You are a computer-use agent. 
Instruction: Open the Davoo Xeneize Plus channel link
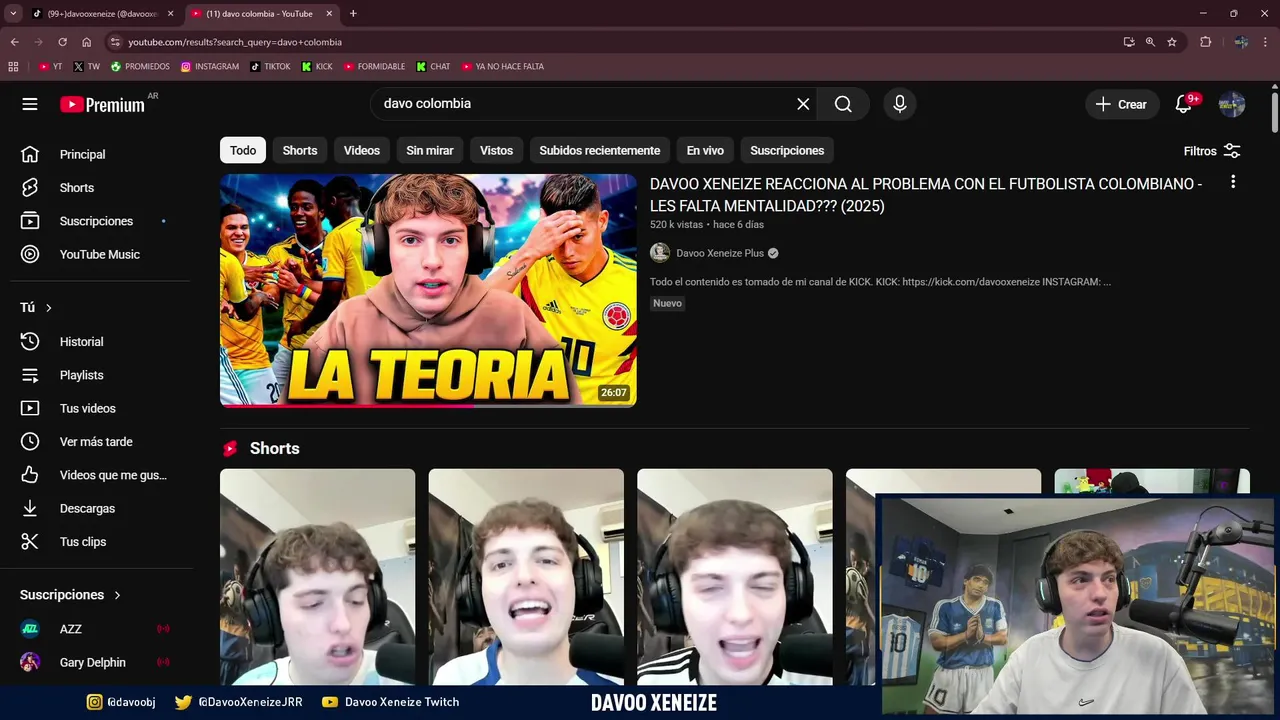coord(720,253)
